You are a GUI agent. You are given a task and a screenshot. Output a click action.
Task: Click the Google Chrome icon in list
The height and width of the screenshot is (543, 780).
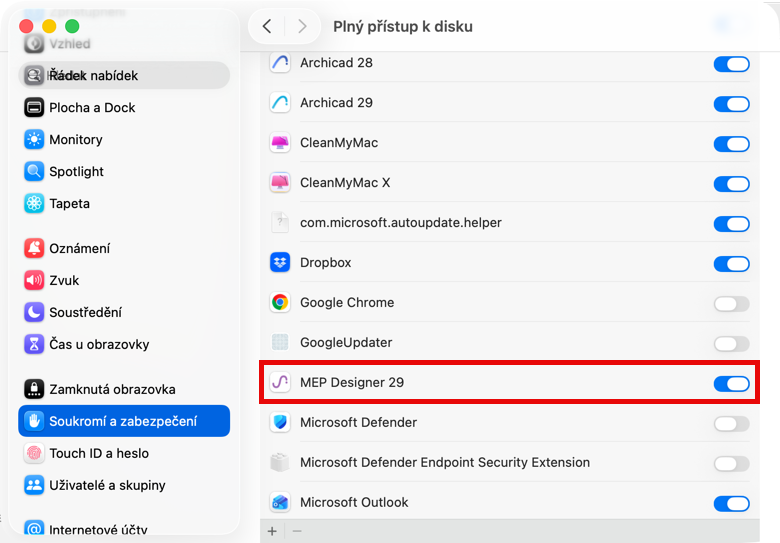[x=280, y=303]
